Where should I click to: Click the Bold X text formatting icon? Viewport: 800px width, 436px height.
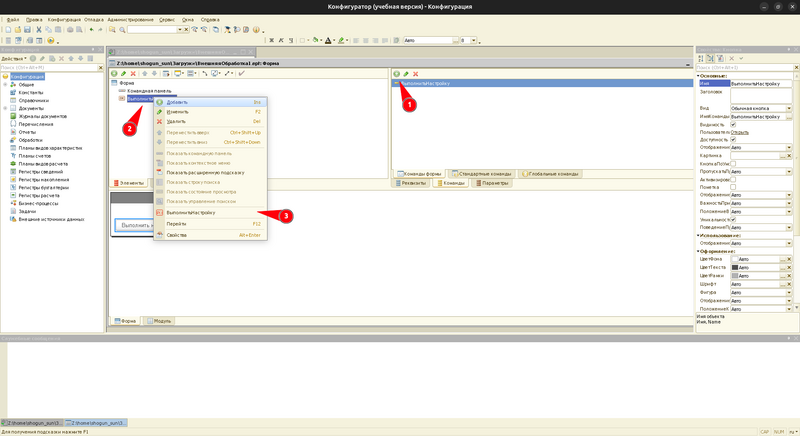pos(271,40)
